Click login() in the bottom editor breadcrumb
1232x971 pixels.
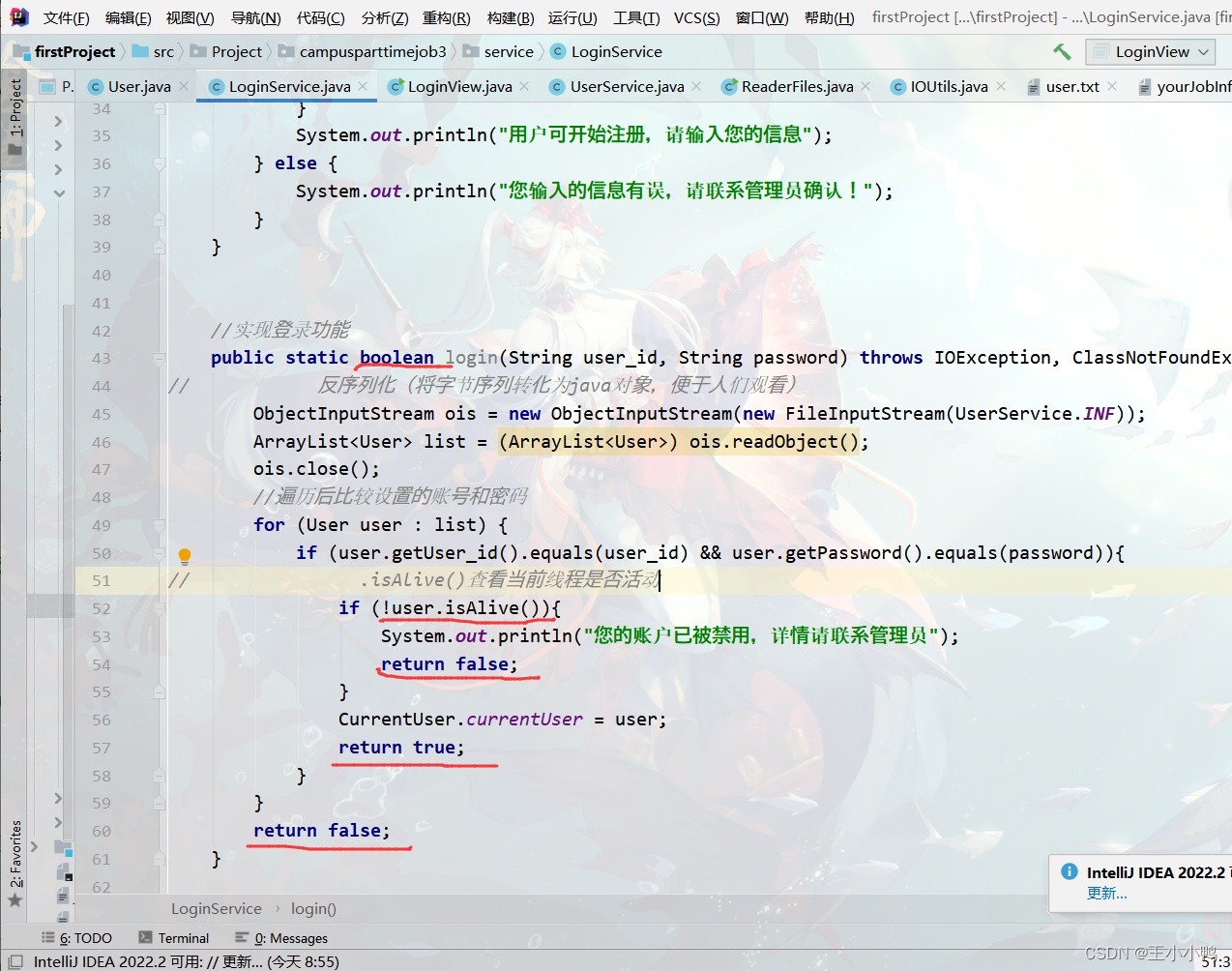(x=313, y=909)
